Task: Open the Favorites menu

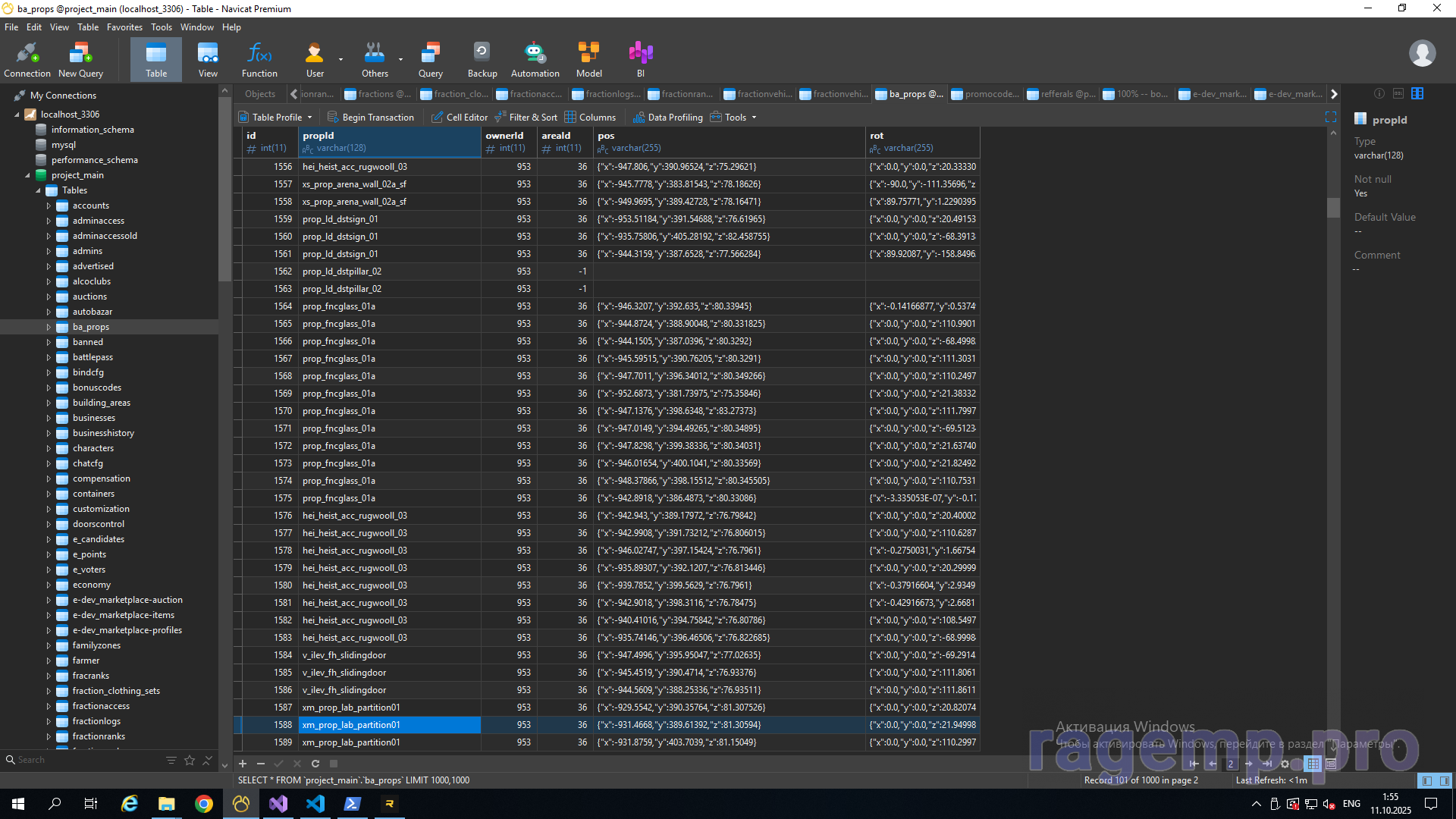Action: pyautogui.click(x=124, y=27)
